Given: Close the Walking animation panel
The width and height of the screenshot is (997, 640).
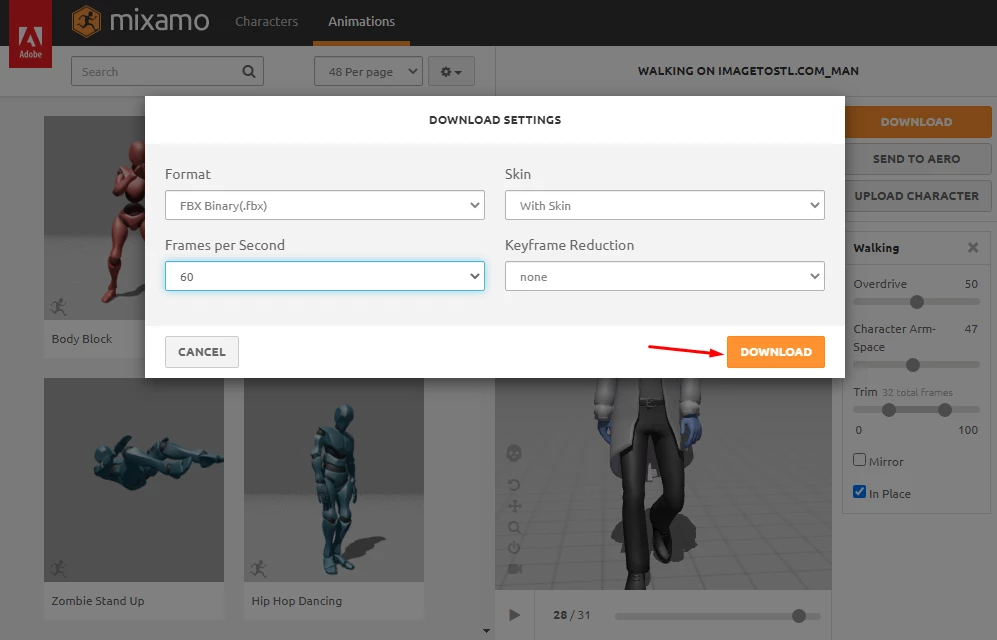Looking at the screenshot, I should [973, 248].
